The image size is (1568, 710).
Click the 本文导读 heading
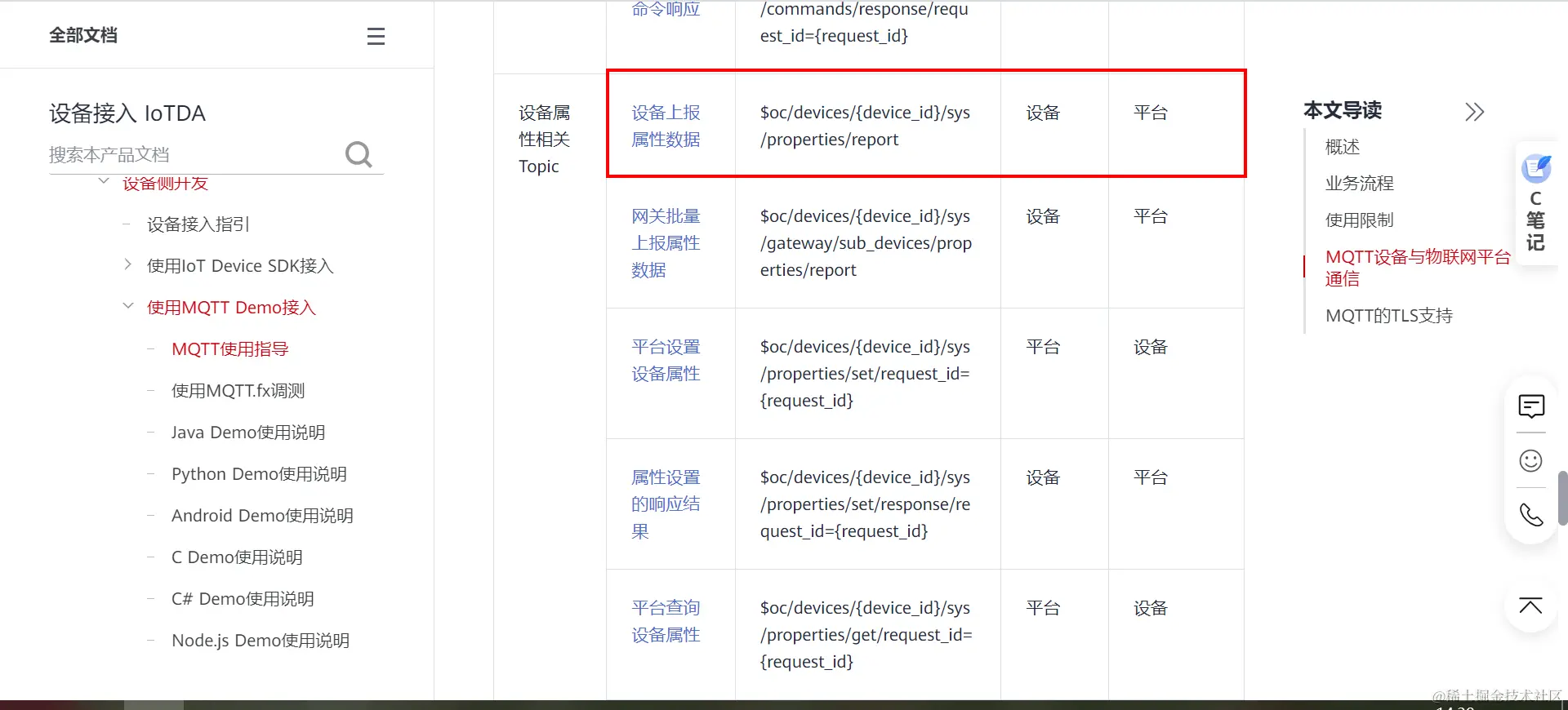(x=1343, y=110)
